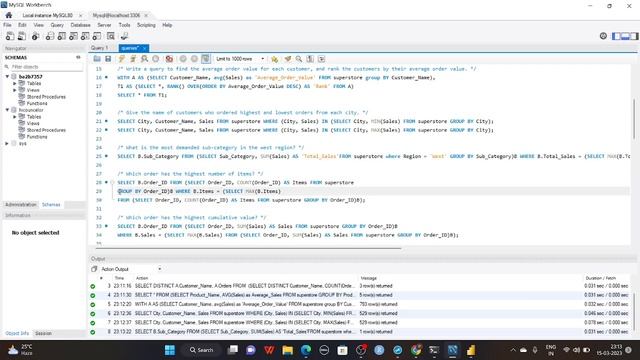Click the rollback transaction icon
Image resolution: width=640 pixels, height=360 pixels.
pyautogui.click(x=194, y=59)
